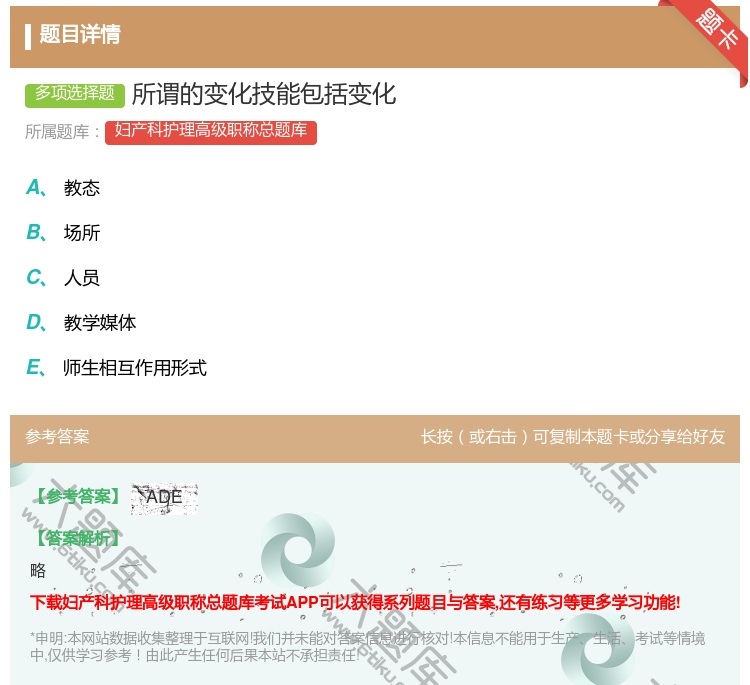Choose option A 教态

click(x=63, y=188)
